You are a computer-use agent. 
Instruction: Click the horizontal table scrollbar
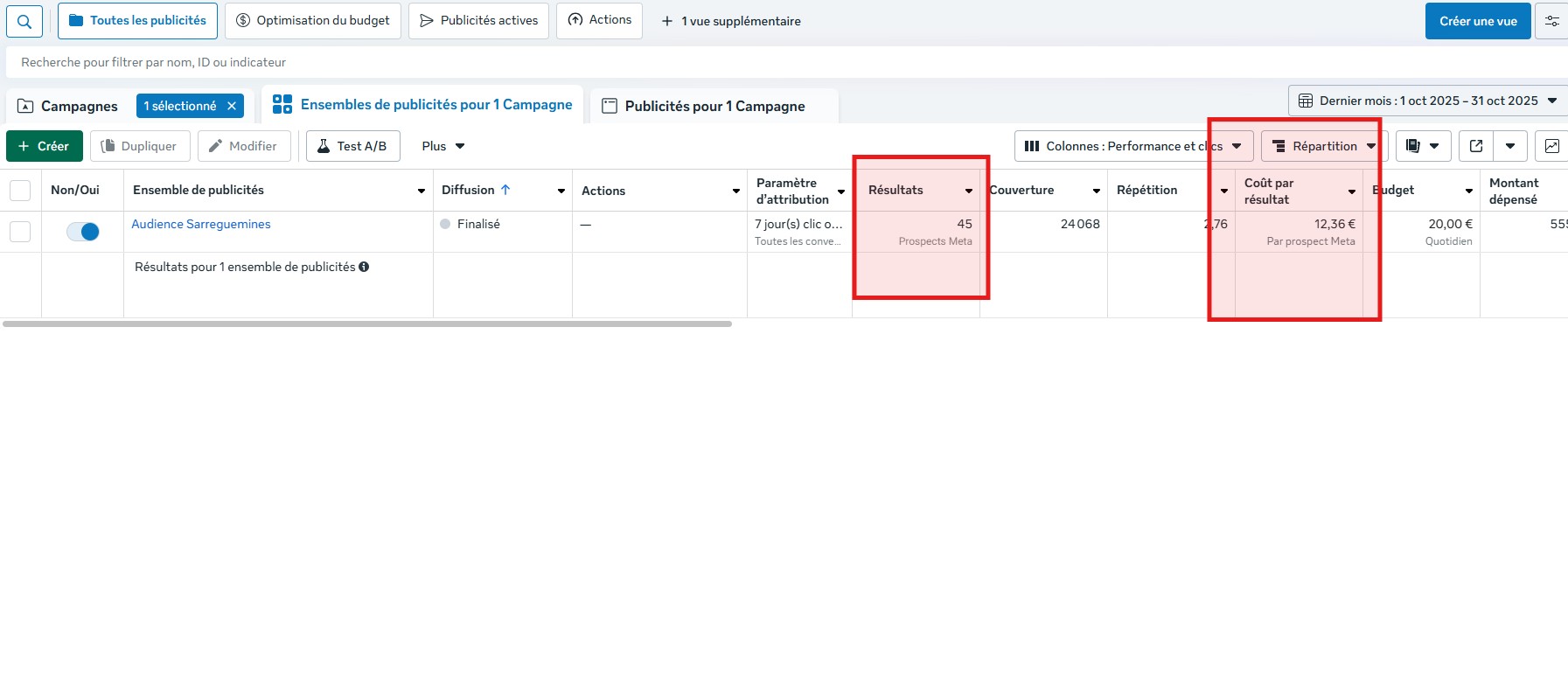point(367,324)
